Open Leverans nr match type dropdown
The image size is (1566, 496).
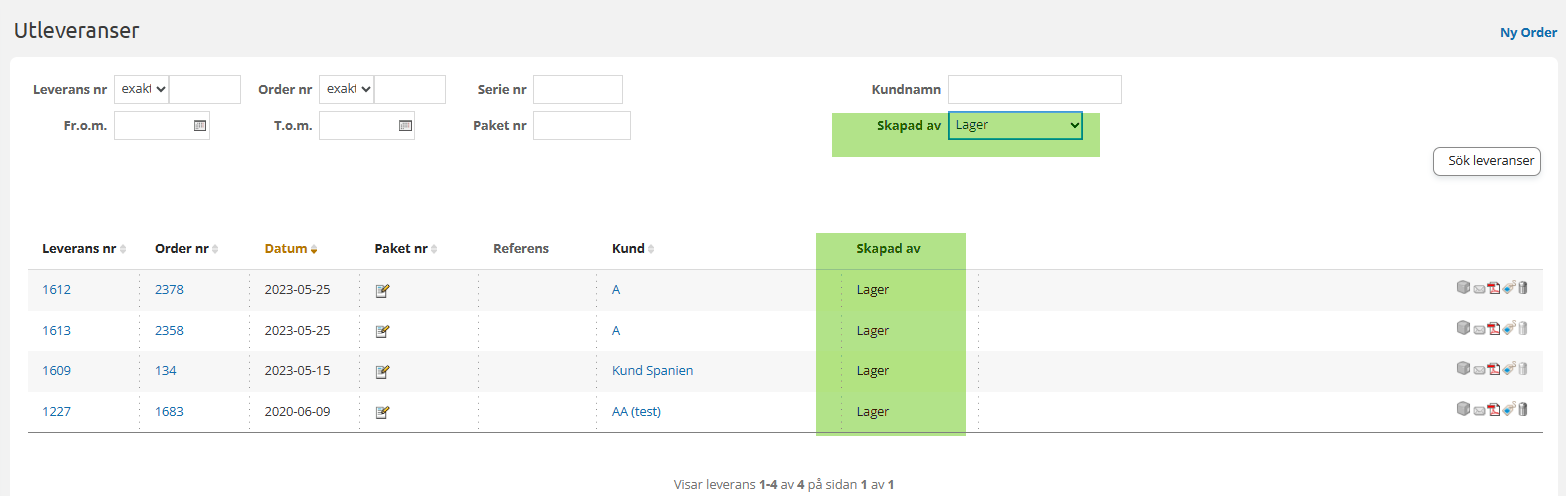click(x=142, y=89)
